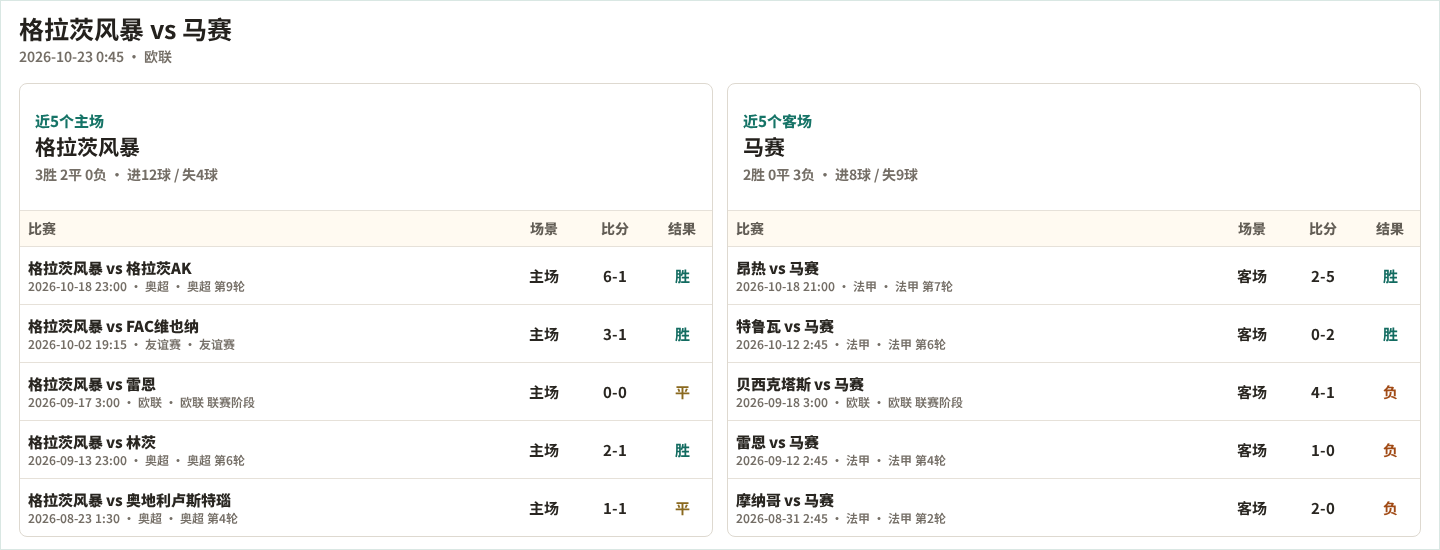The image size is (1440, 550).
Task: Click the 2026-10-18 23:00 奥超 第9轮 detail line
Action: [136, 287]
